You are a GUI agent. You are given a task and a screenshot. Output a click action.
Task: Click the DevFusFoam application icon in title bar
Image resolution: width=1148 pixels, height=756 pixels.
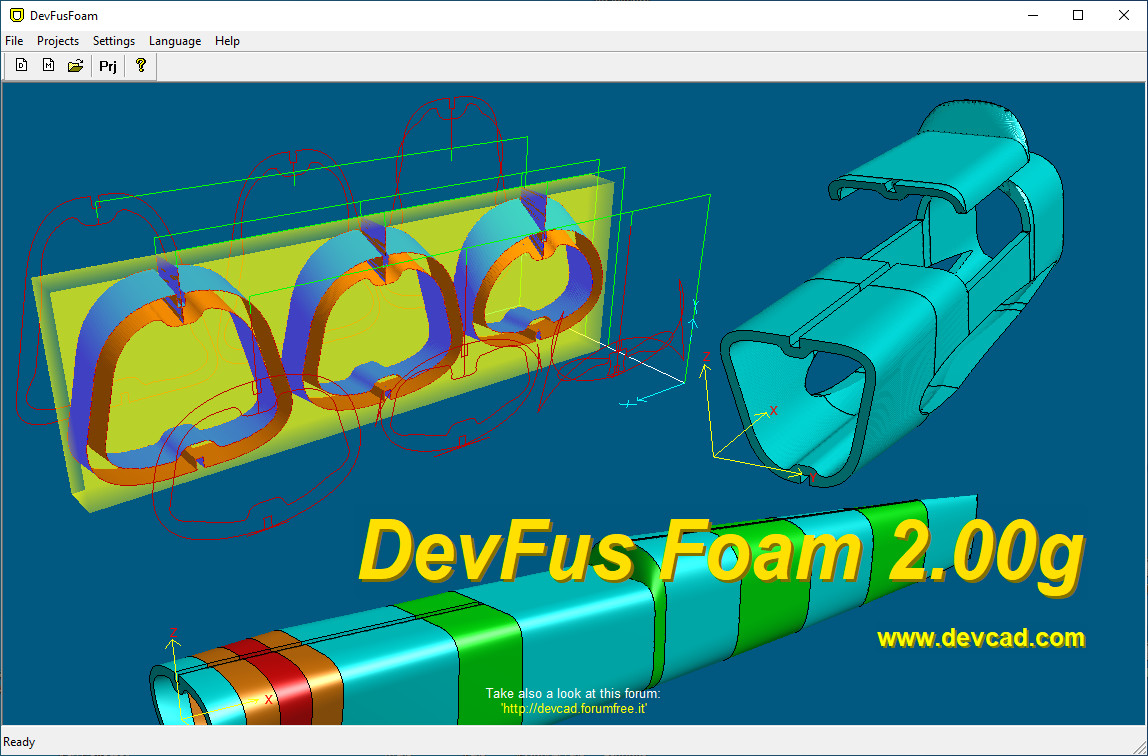16,15
